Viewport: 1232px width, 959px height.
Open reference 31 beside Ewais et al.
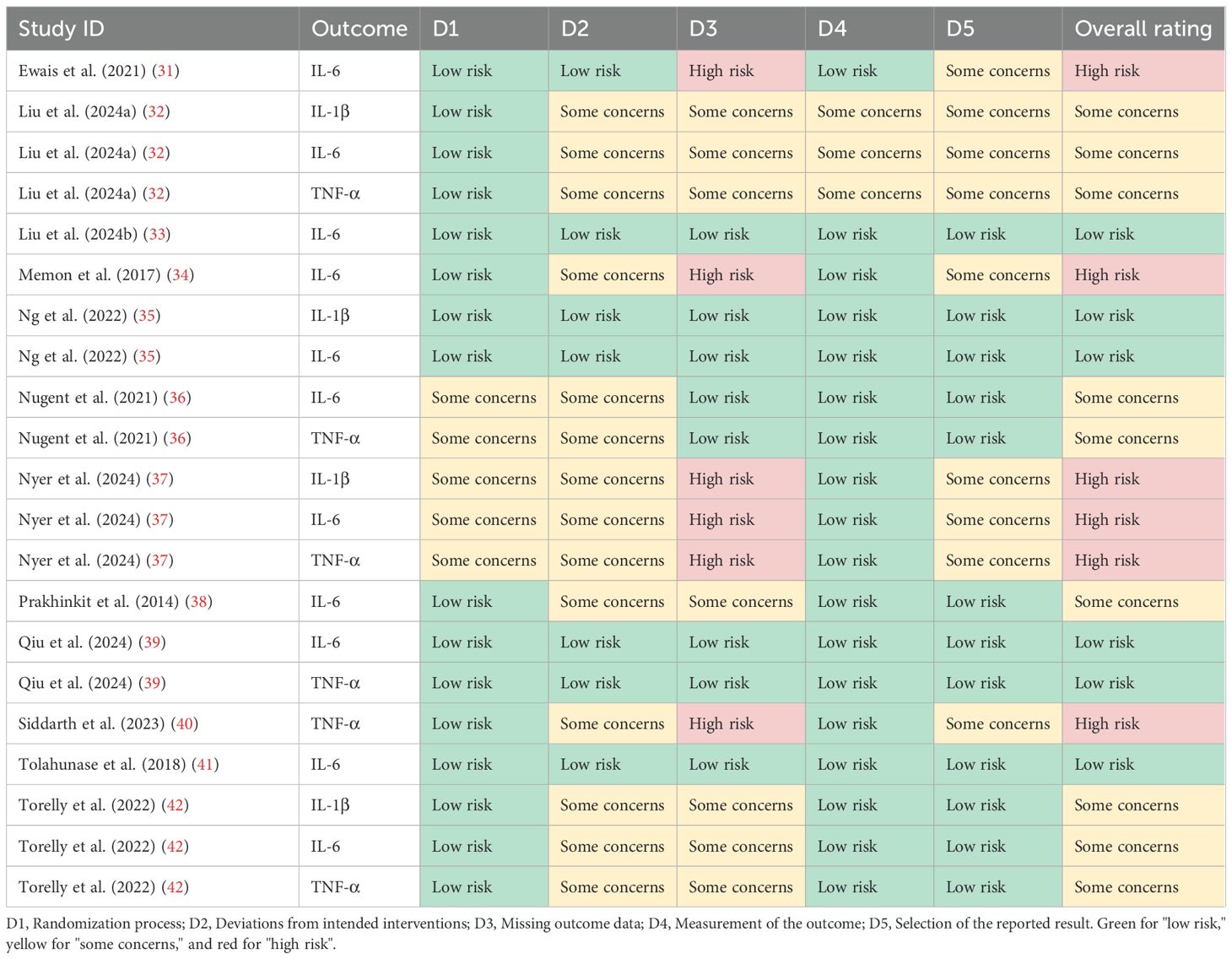(165, 71)
